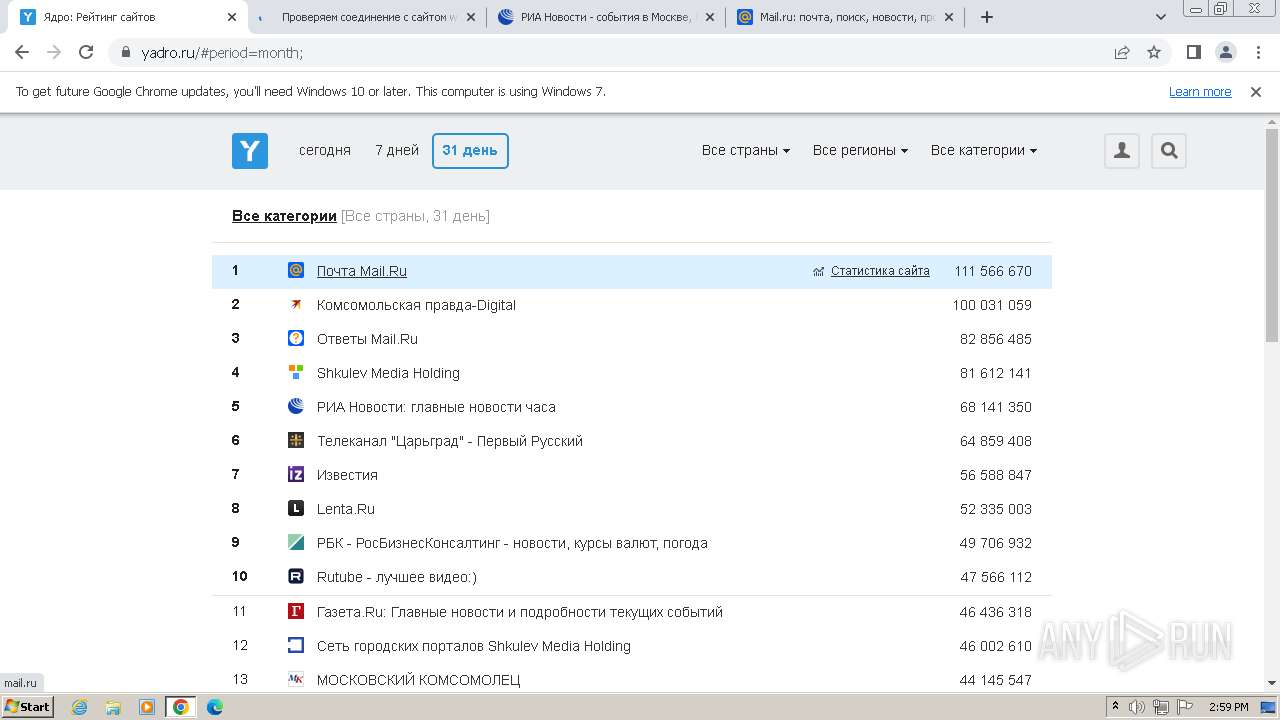Image resolution: width=1280 pixels, height=720 pixels.
Task: Open Chrome profile avatar
Action: [x=1226, y=52]
